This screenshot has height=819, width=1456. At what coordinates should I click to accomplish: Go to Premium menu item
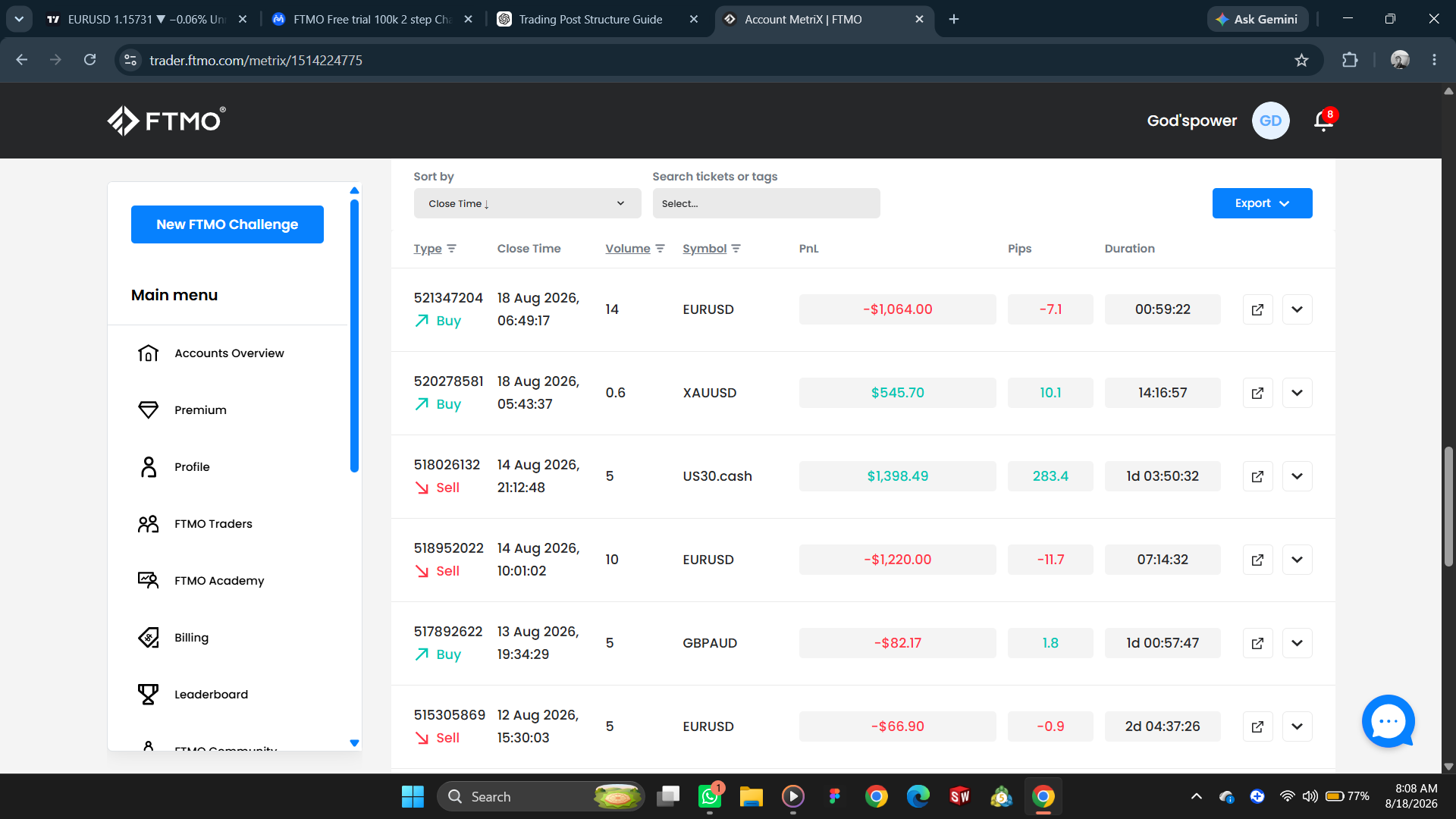point(200,410)
